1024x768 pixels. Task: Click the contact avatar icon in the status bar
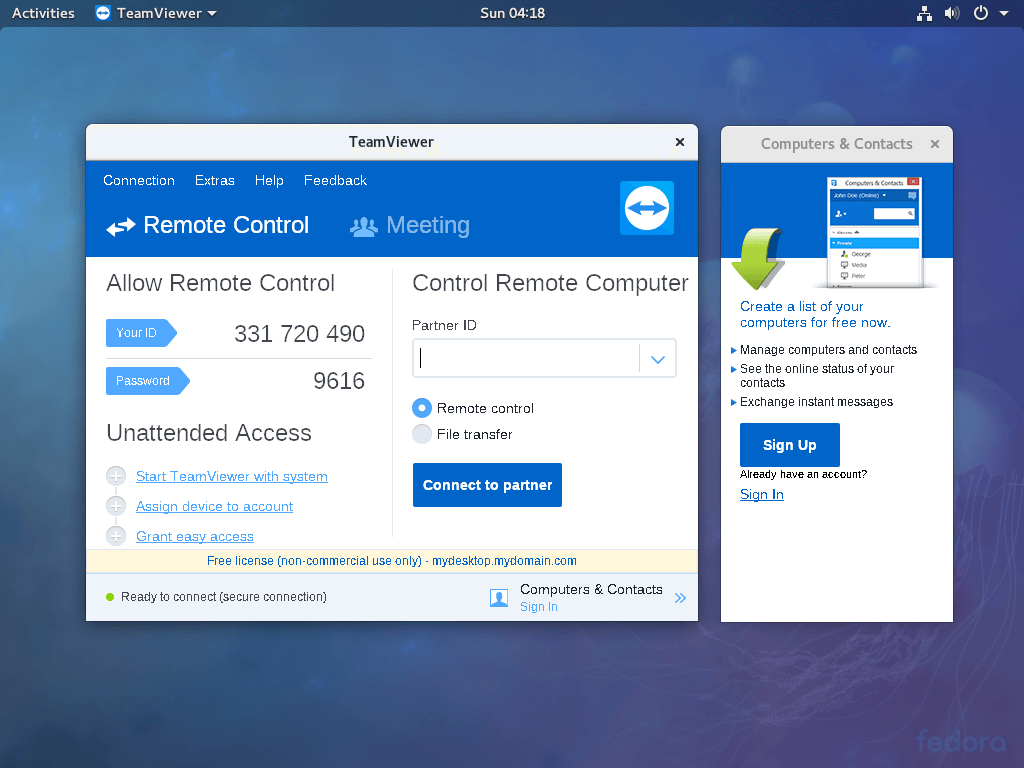[499, 598]
